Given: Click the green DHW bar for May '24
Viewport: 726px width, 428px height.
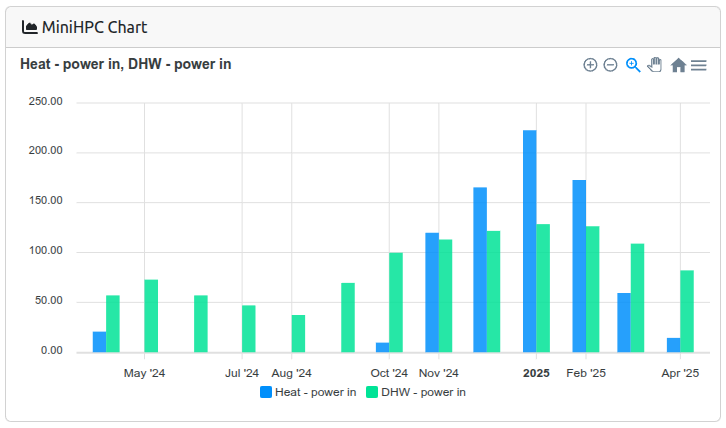Looking at the screenshot, I should [151, 316].
